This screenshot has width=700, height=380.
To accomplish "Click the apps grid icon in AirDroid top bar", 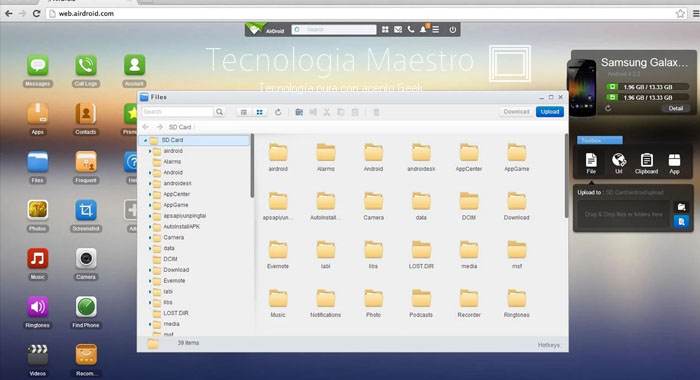I will 385,29.
